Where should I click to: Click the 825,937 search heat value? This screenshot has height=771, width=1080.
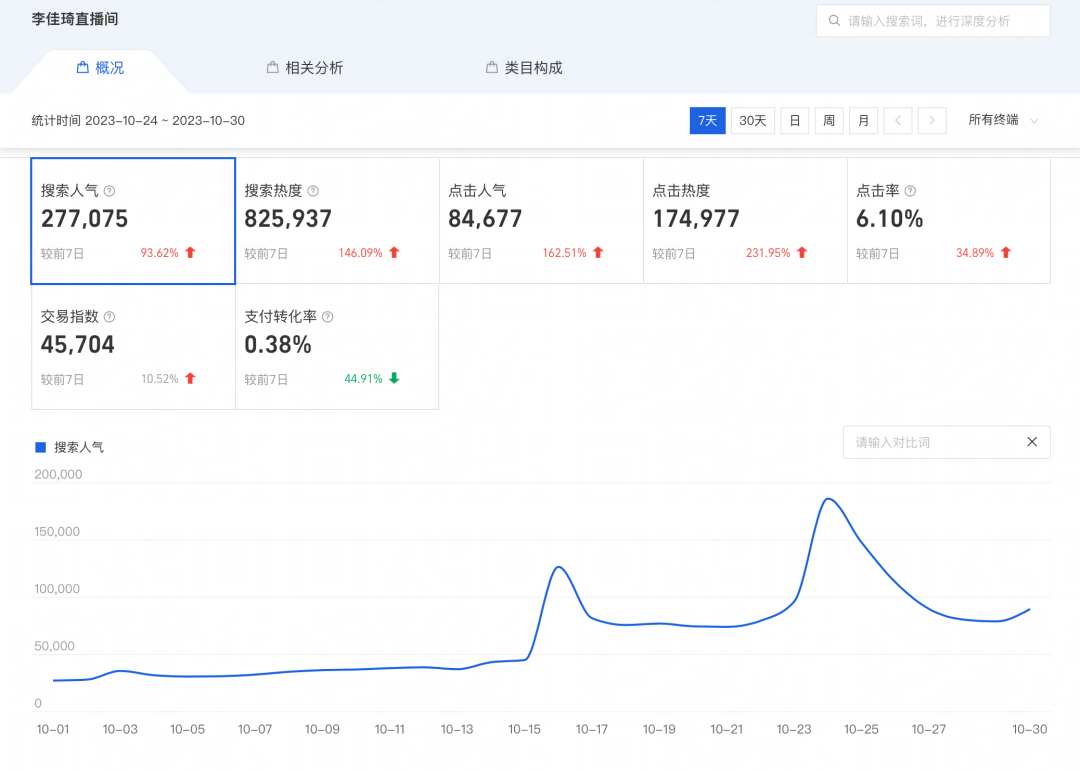point(288,219)
